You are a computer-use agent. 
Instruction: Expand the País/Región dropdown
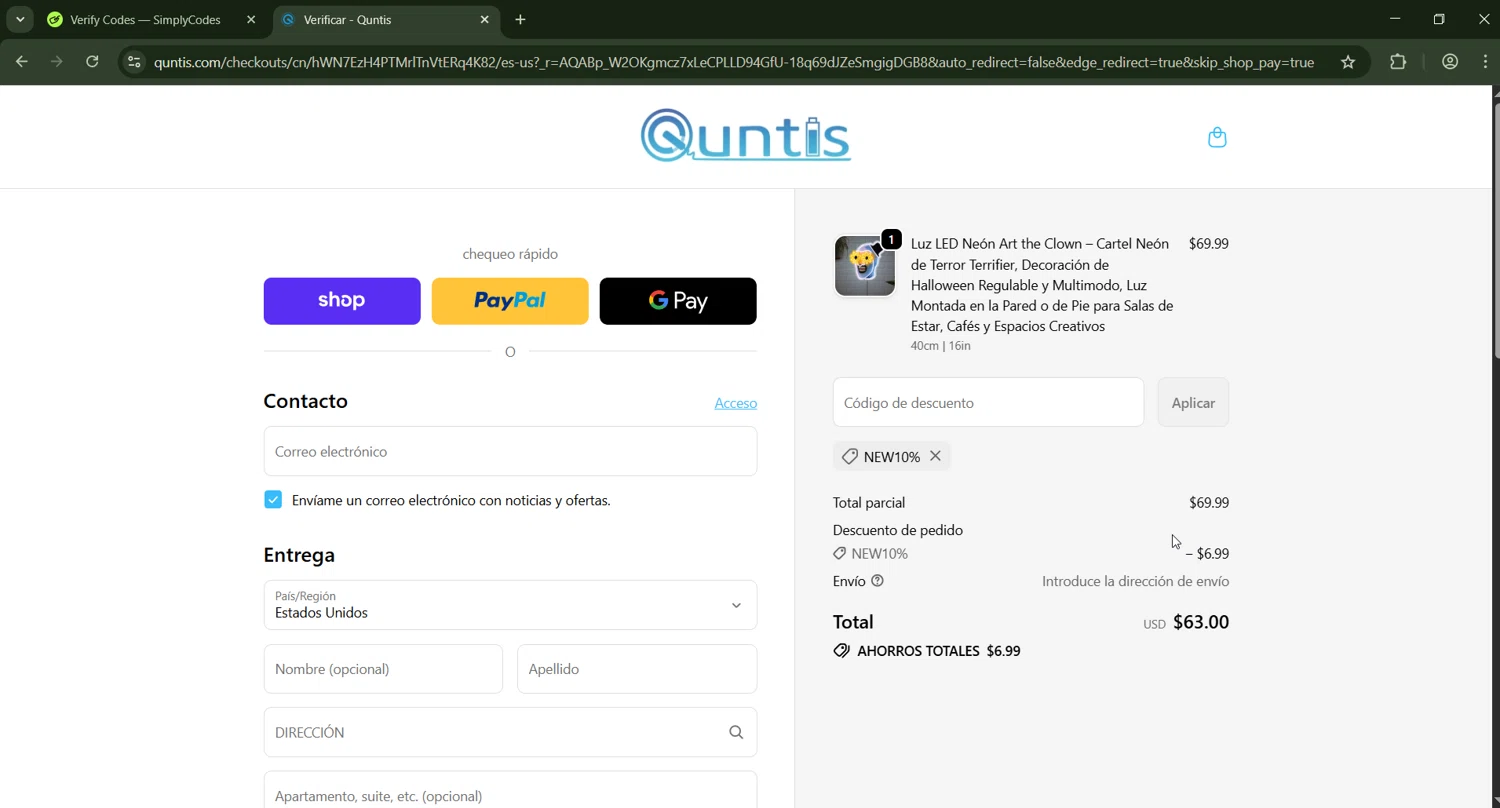510,605
